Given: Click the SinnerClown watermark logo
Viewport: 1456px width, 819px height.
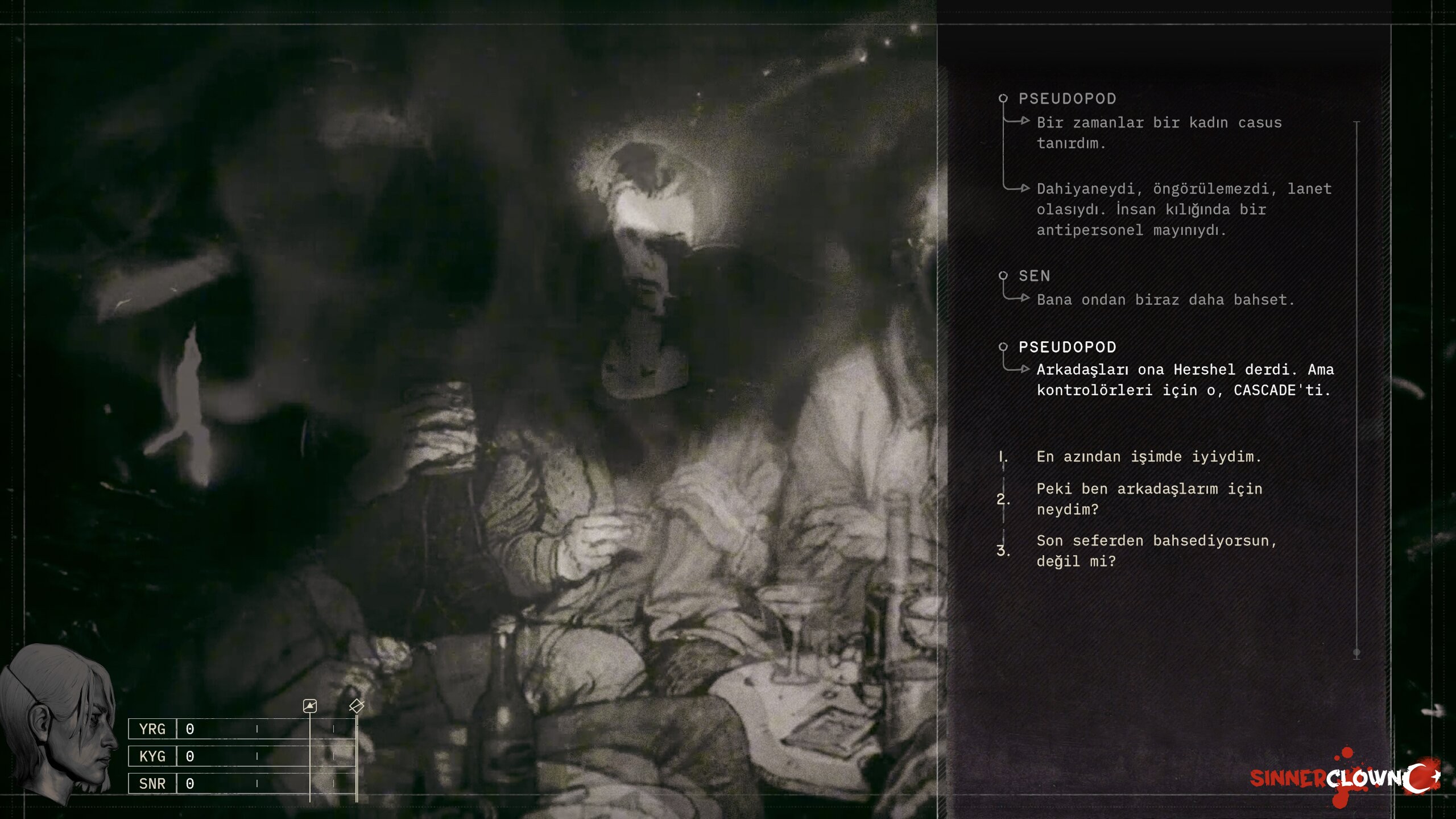Looking at the screenshot, I should click(1345, 777).
